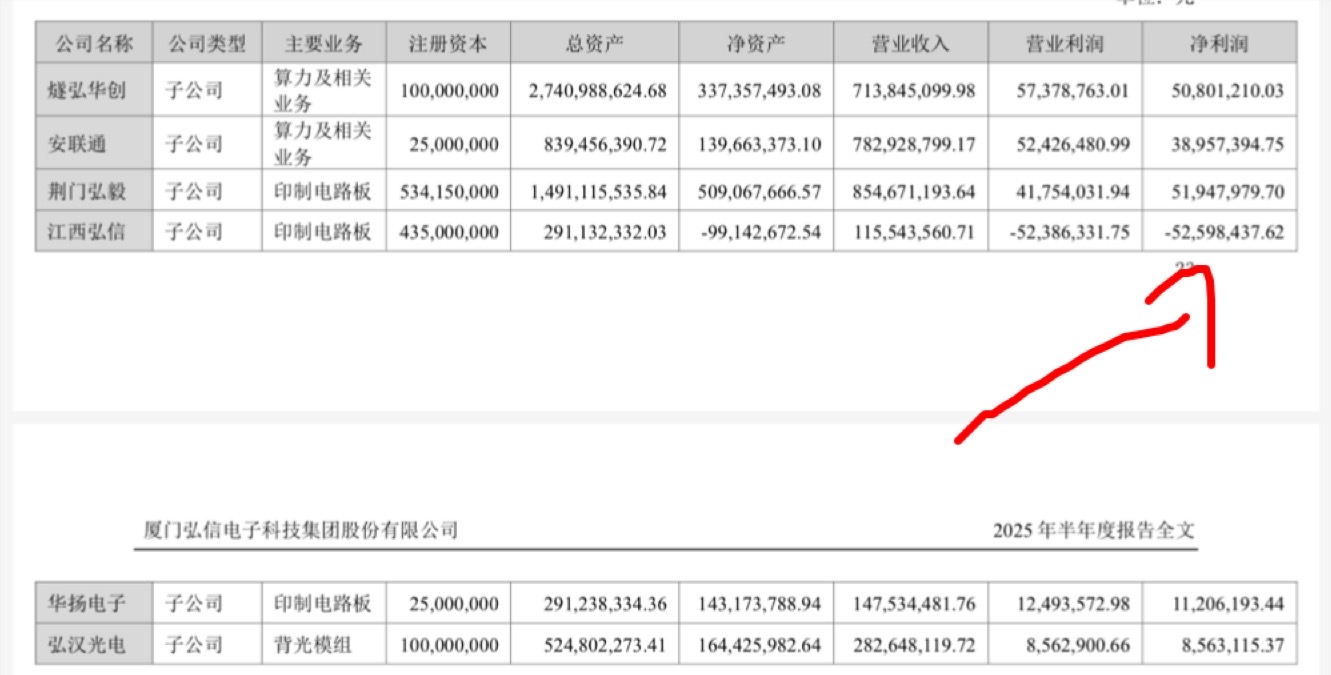
Task: Select registered capital 435,000,000
Action: (448, 232)
